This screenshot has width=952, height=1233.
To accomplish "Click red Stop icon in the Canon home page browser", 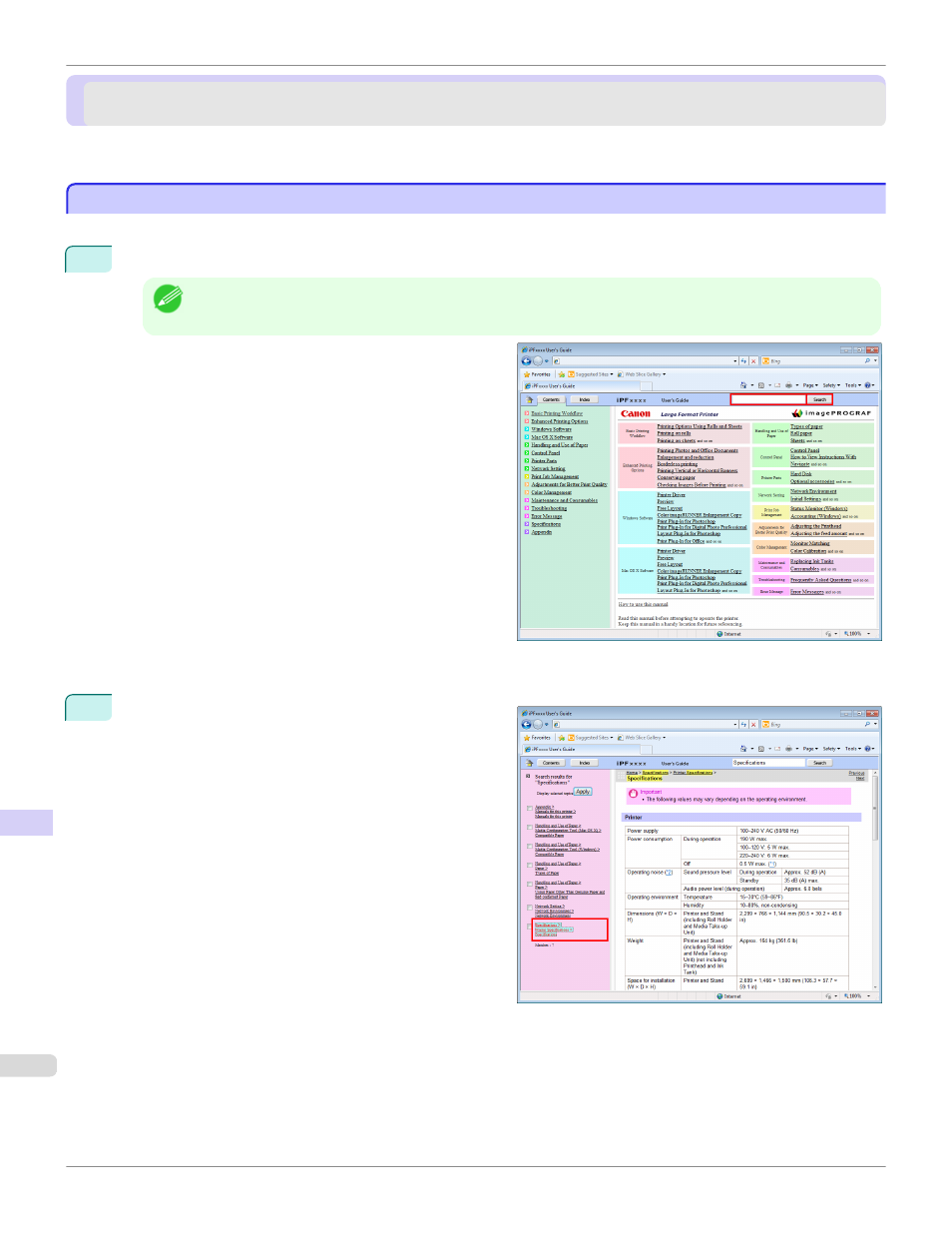I will 754,360.
